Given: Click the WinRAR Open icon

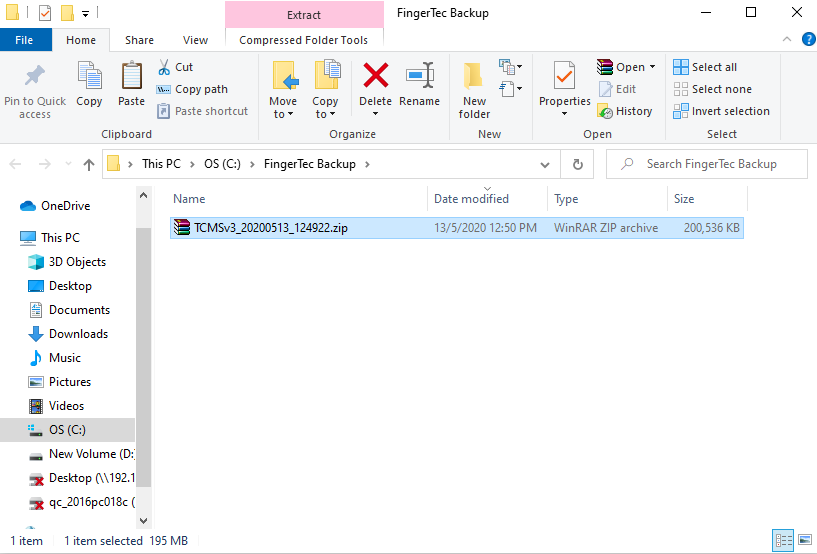Looking at the screenshot, I should 605,67.
